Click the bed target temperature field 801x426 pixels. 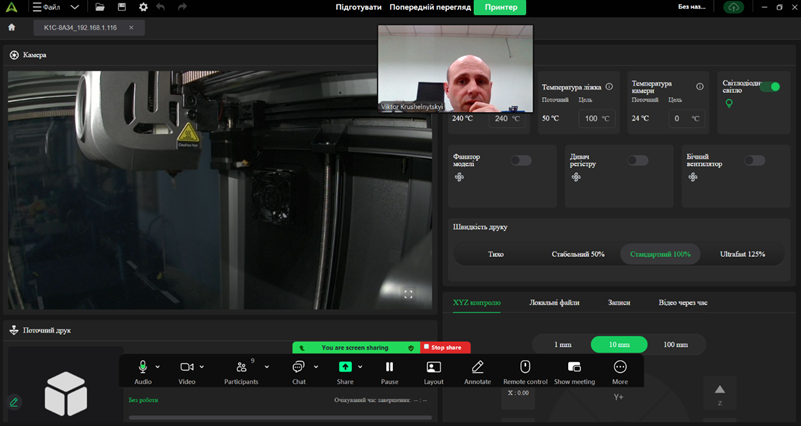[598, 118]
